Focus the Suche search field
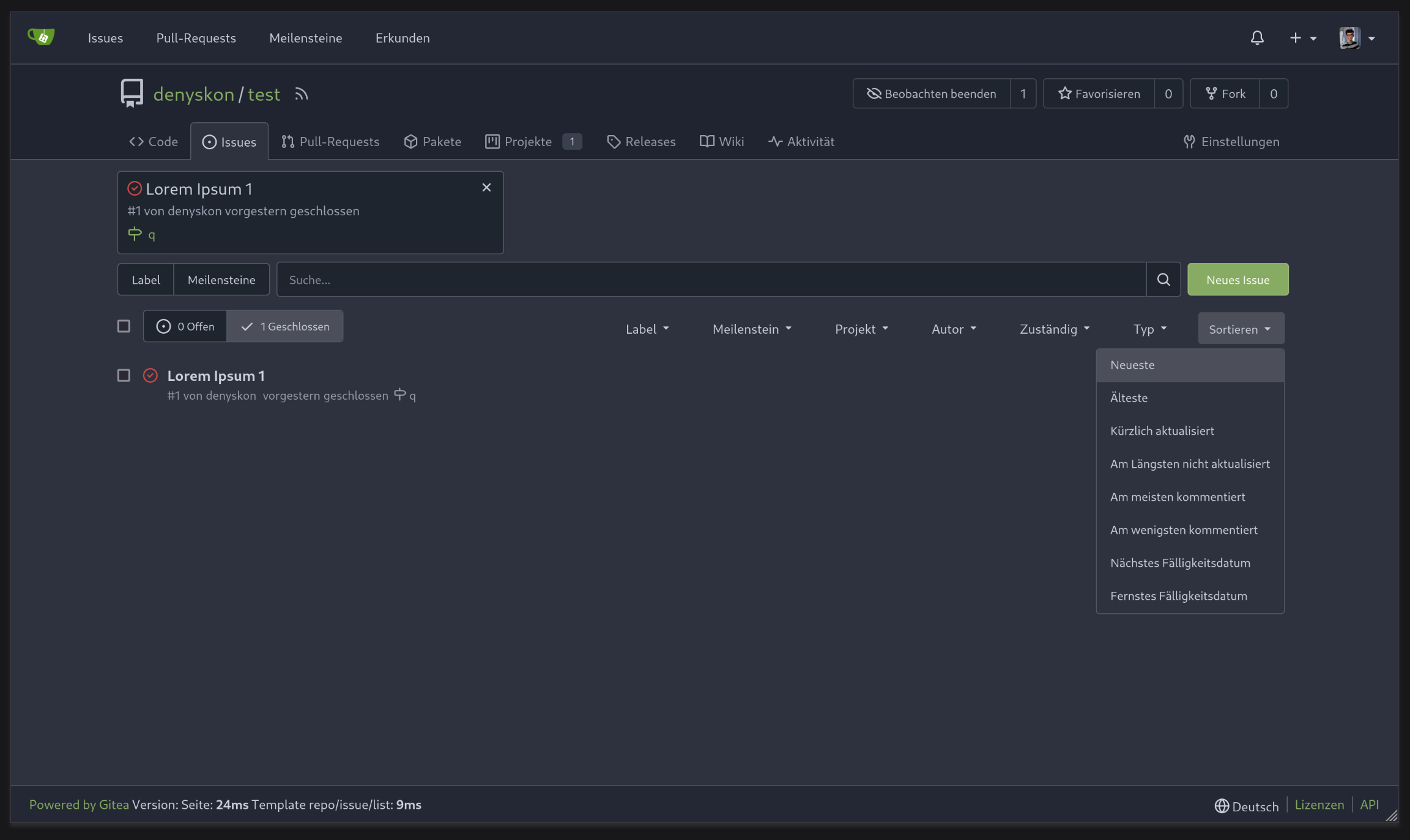 click(x=711, y=279)
